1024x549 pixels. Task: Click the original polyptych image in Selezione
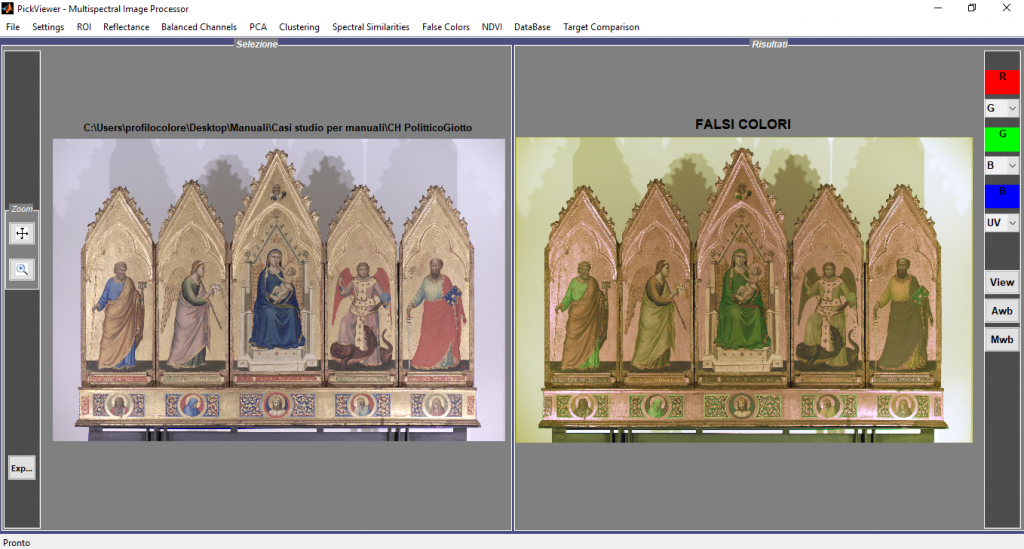[x=279, y=290]
